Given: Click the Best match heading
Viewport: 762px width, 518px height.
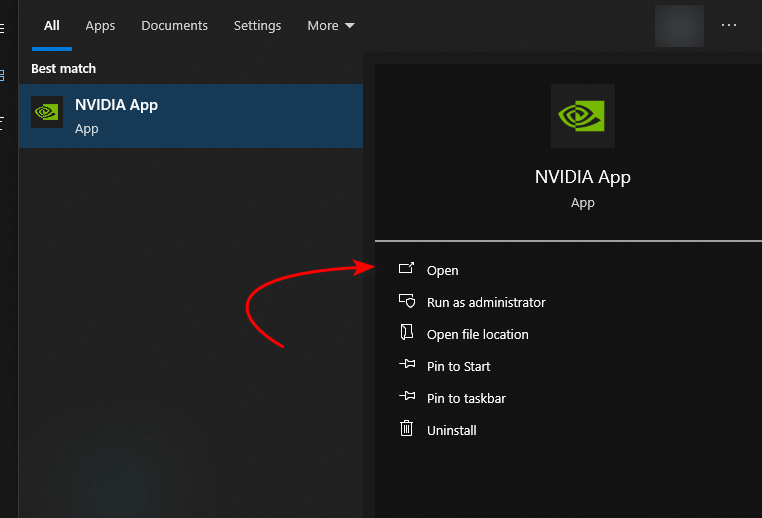Looking at the screenshot, I should point(64,69).
